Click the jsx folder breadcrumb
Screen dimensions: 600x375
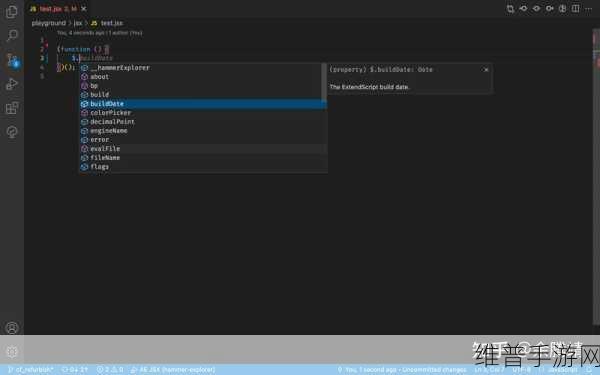pos(78,23)
